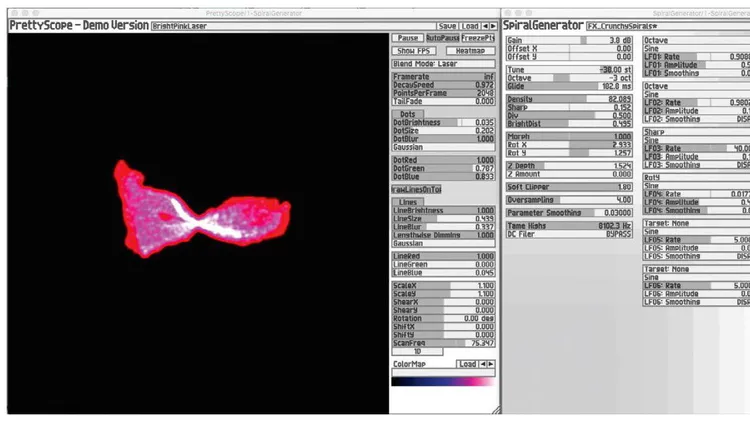The image size is (750, 421).
Task: Click the pink laser scope display
Action: click(x=198, y=223)
